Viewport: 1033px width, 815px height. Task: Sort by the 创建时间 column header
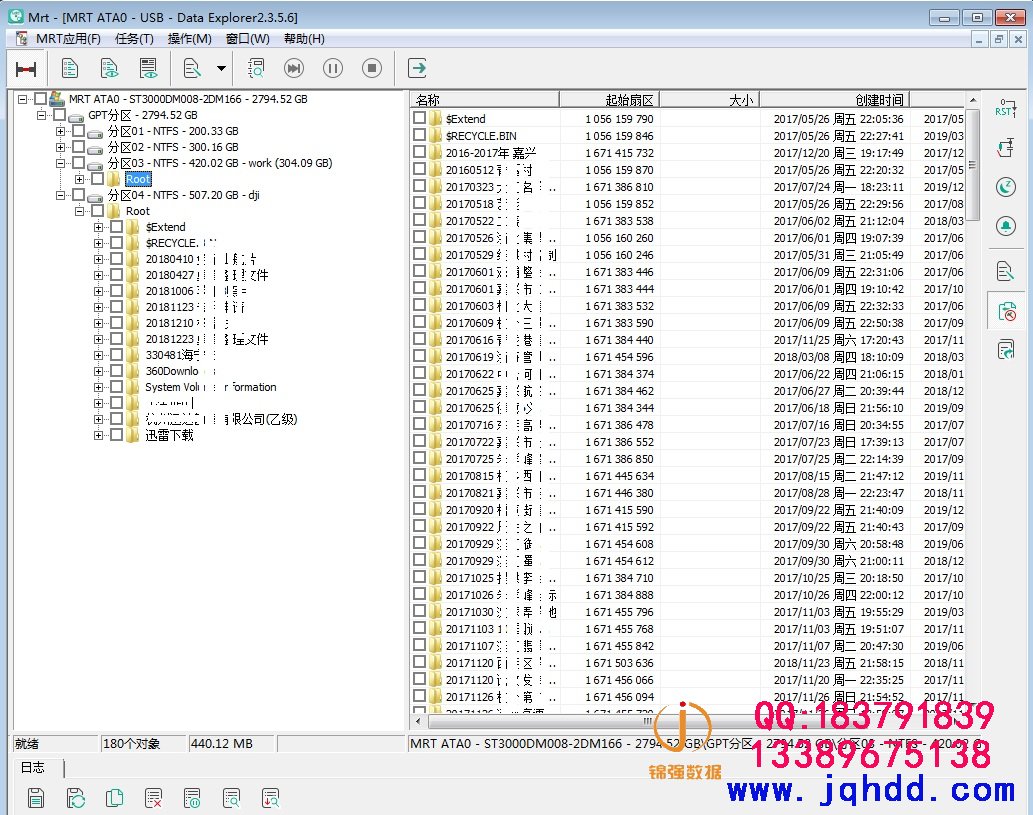835,99
